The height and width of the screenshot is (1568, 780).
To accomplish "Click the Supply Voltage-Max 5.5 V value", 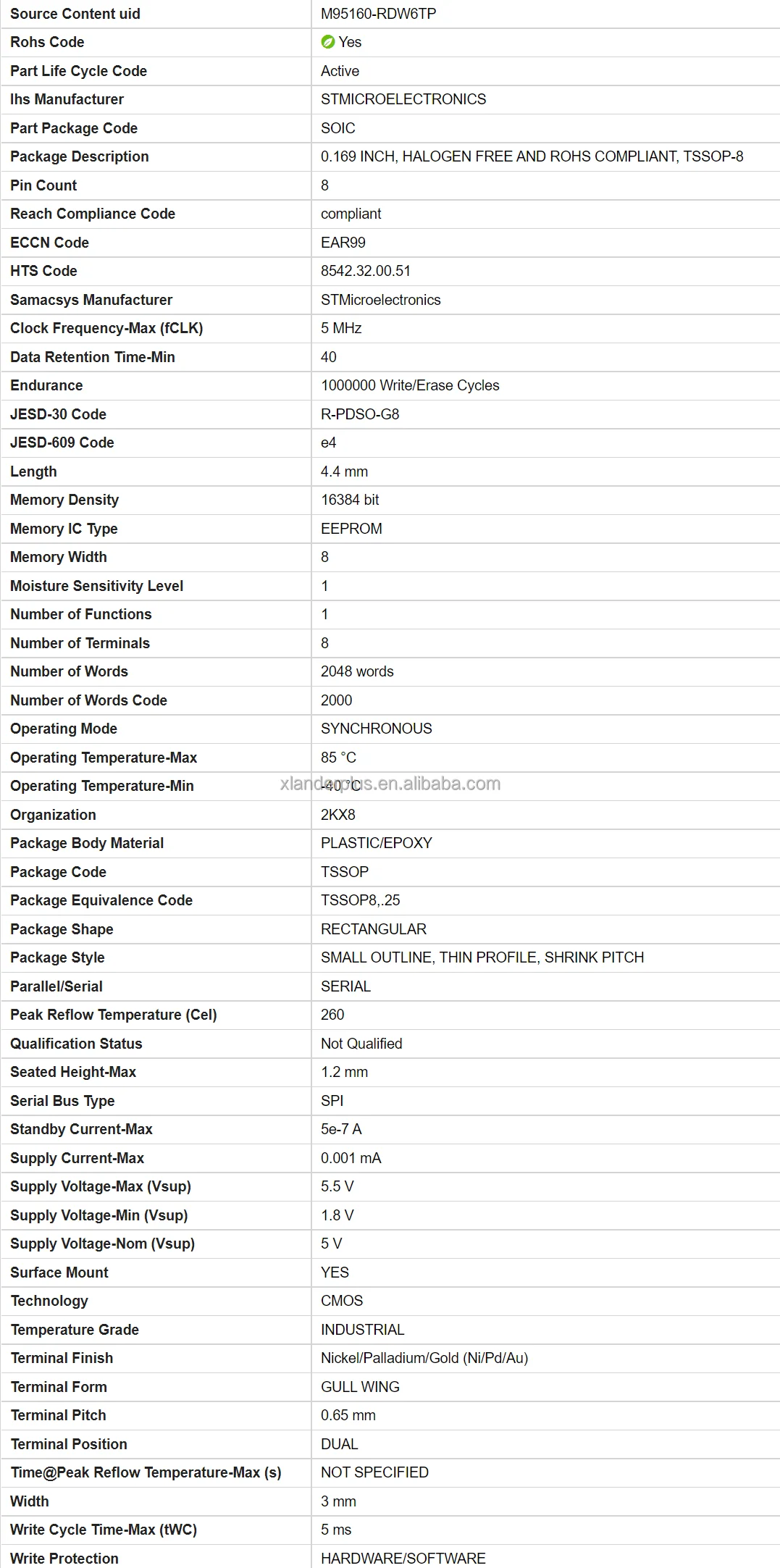I will pos(337,1186).
